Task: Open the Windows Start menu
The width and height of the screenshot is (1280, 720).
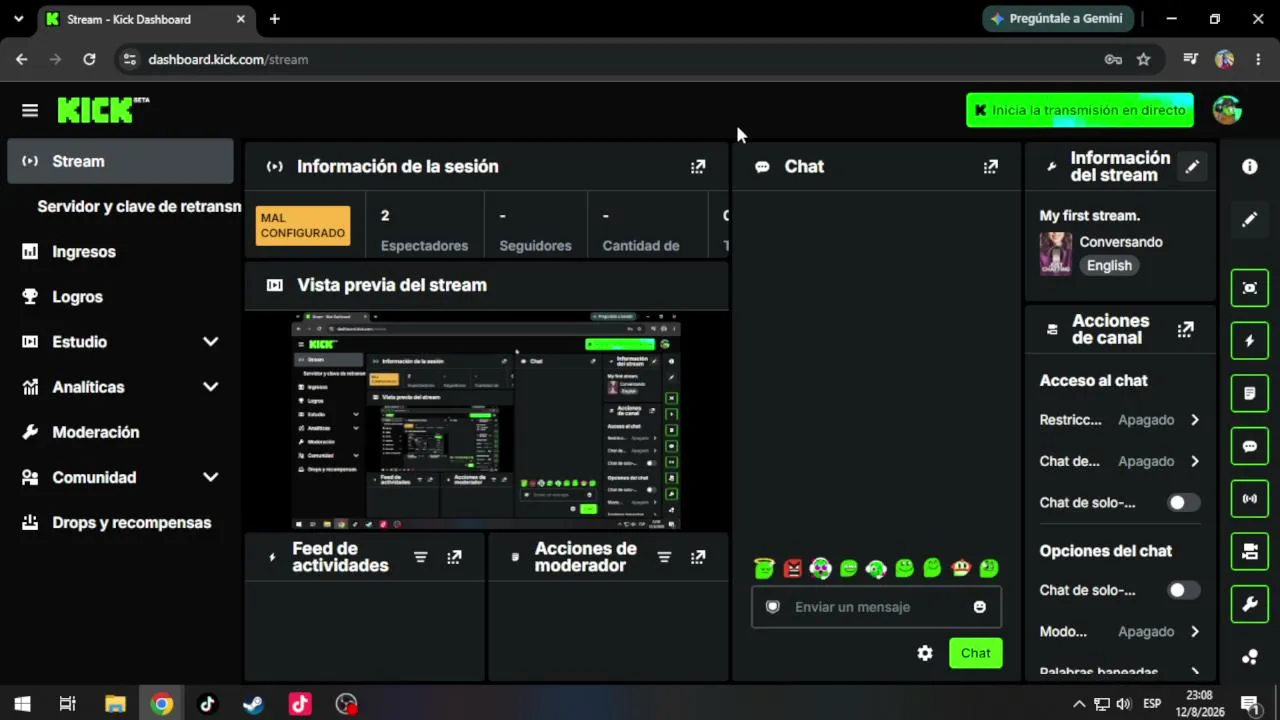Action: click(x=22, y=704)
